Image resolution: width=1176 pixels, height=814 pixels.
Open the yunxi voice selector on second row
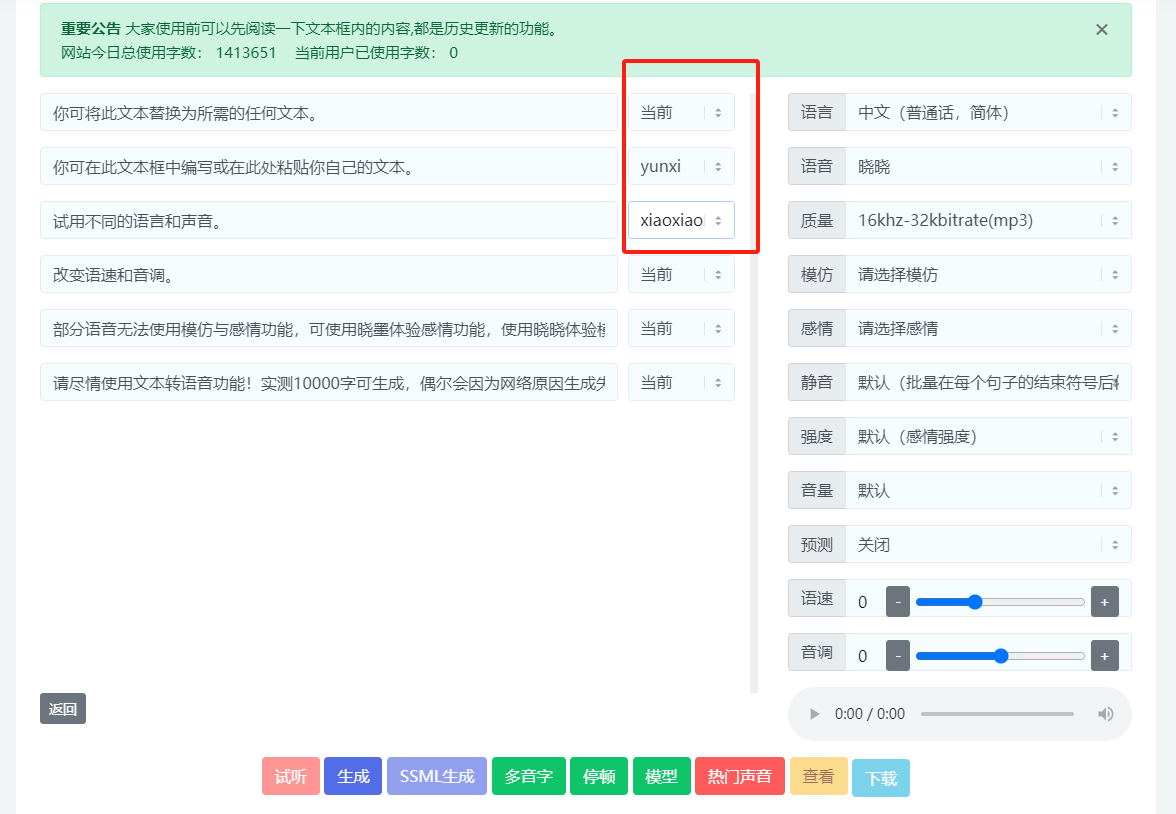click(x=681, y=167)
